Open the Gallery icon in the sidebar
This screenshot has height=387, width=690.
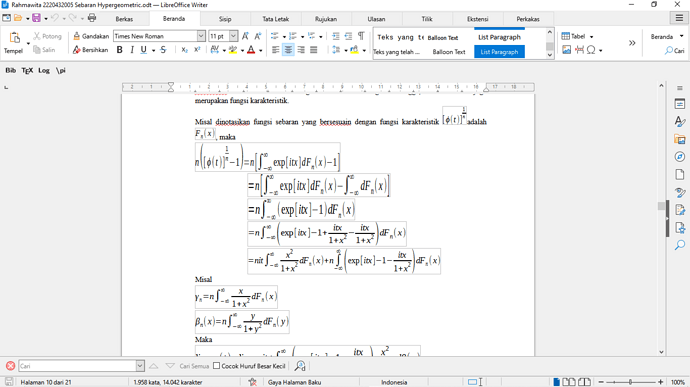[679, 140]
